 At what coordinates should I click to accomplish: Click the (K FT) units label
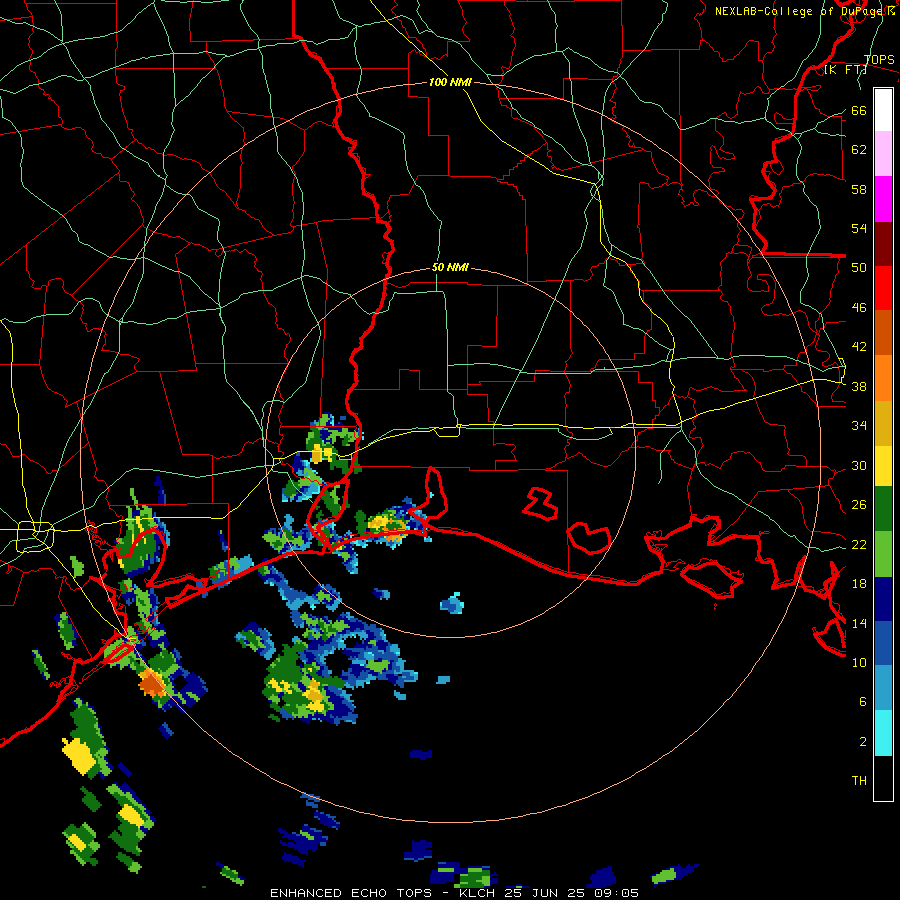click(845, 69)
